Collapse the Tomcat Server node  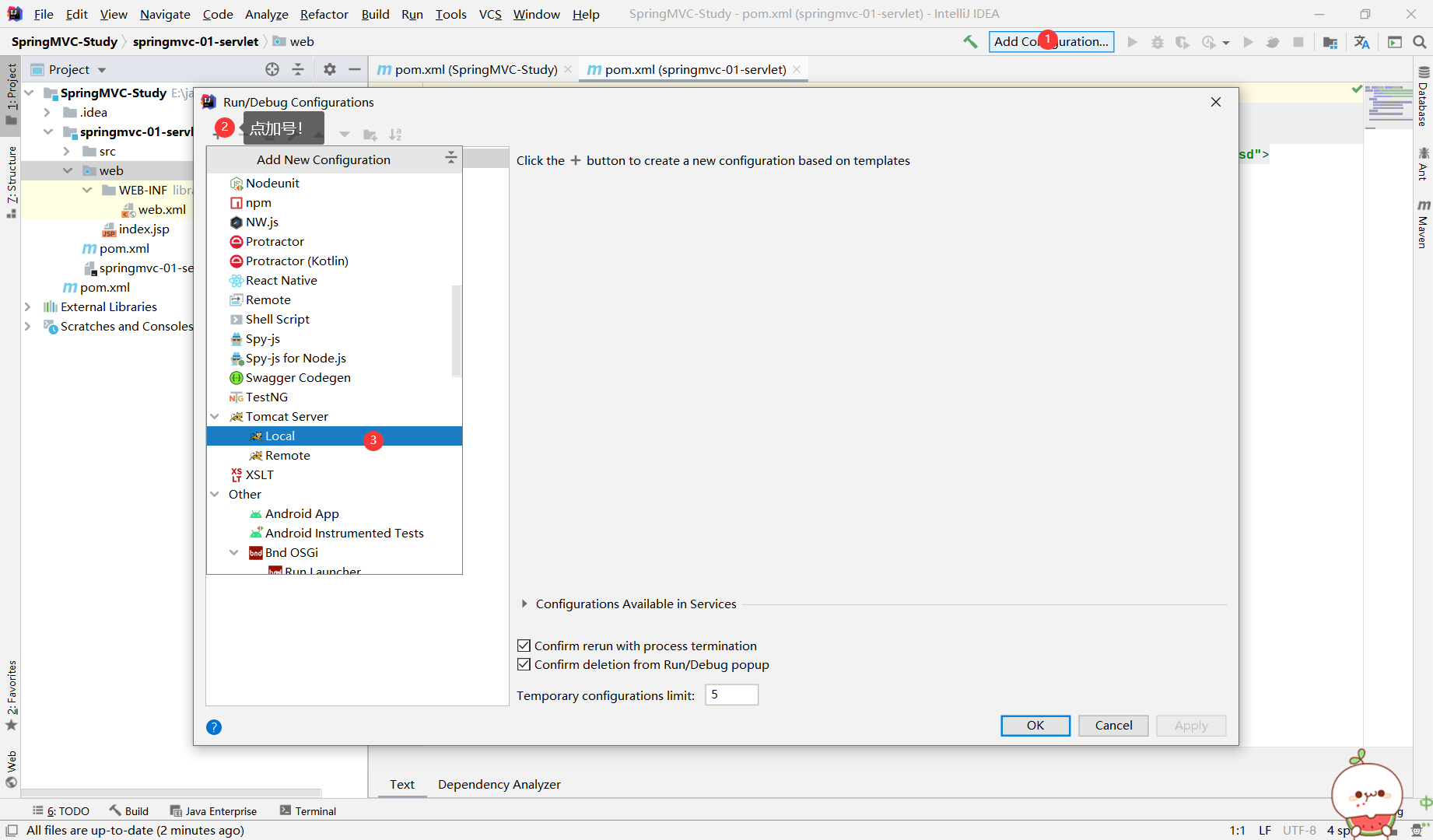pyautogui.click(x=215, y=416)
